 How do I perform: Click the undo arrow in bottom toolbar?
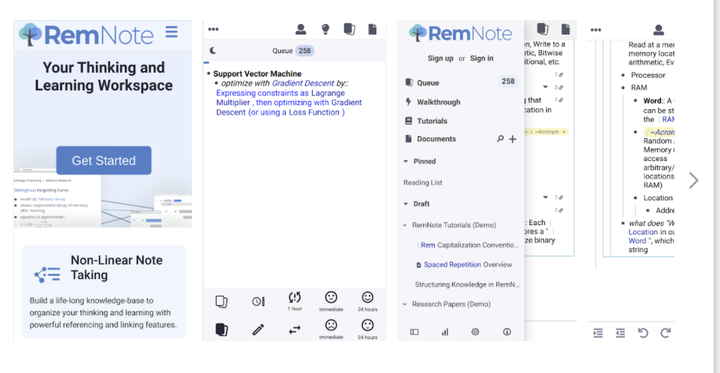(643, 333)
